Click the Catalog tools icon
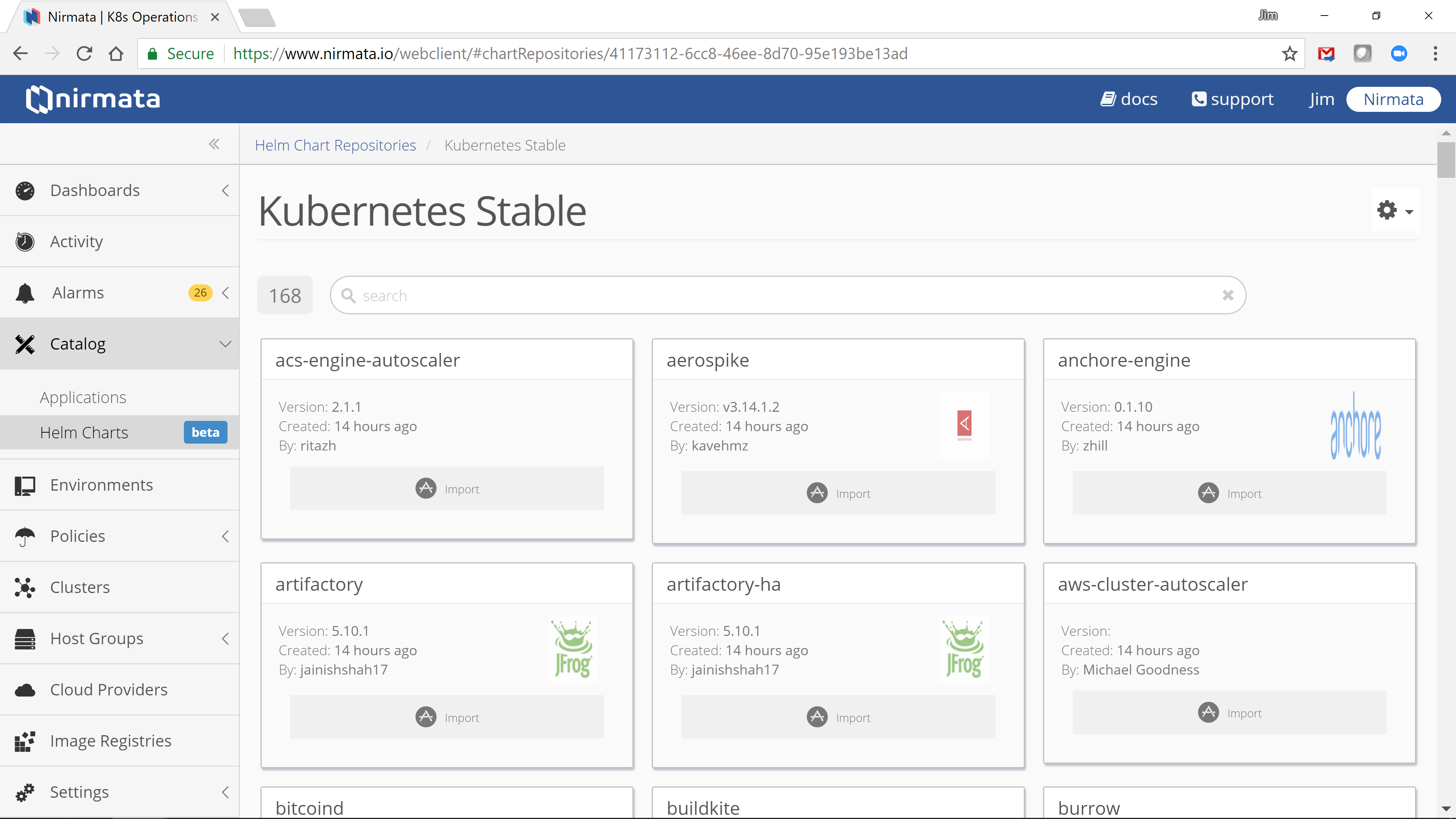1456x819 pixels. click(25, 344)
